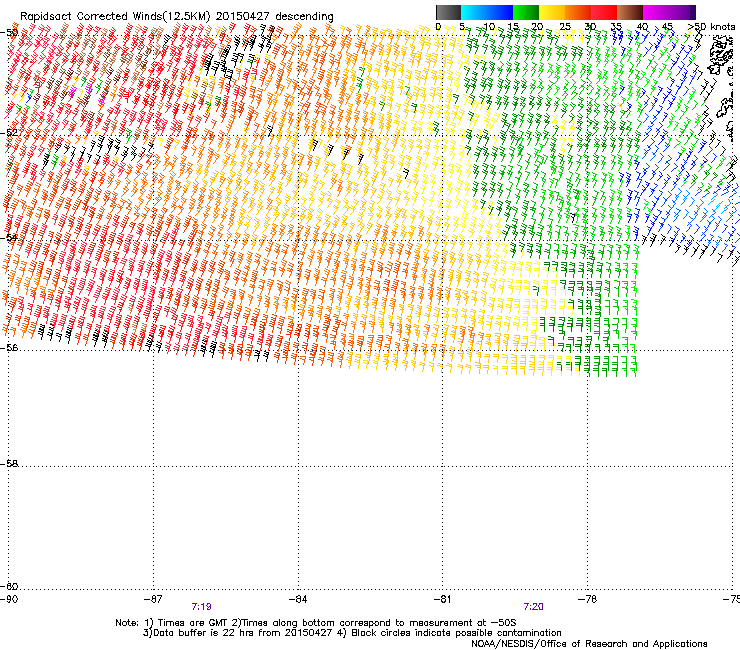This screenshot has width=740, height=650.
Task: Click the '-90' longitude axis label
Action: click(x=9, y=599)
